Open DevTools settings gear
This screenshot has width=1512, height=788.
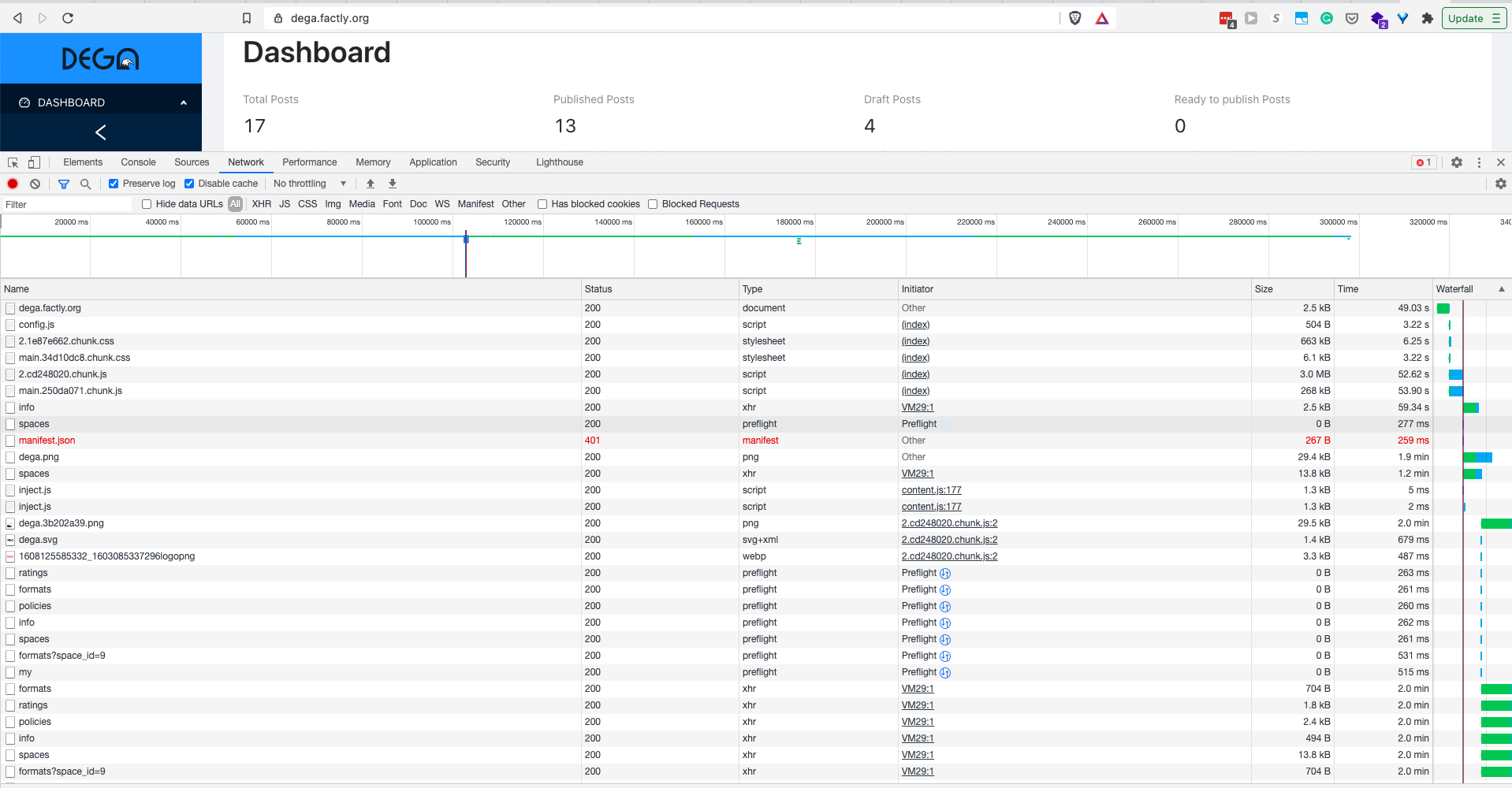click(1456, 162)
